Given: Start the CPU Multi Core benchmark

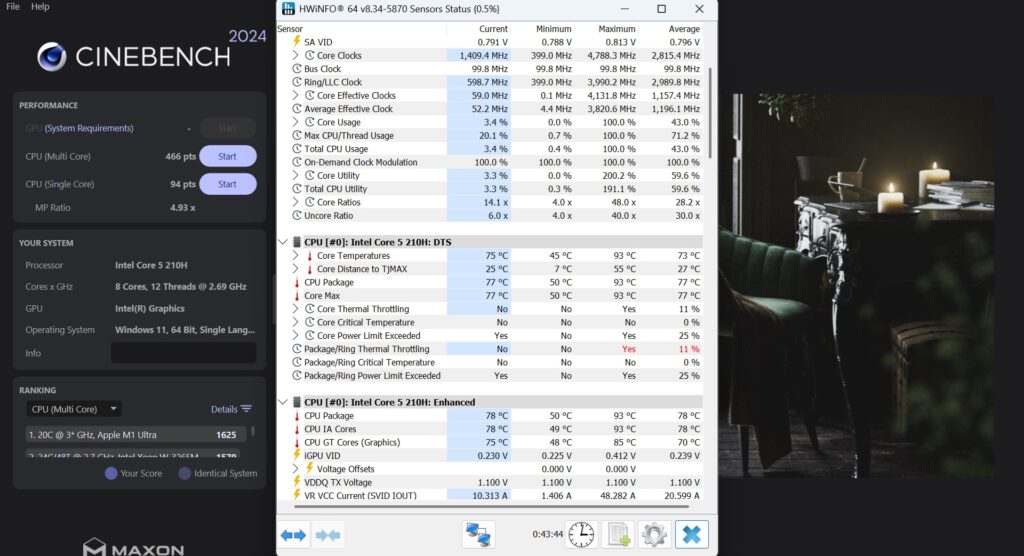Looking at the screenshot, I should pyautogui.click(x=227, y=156).
